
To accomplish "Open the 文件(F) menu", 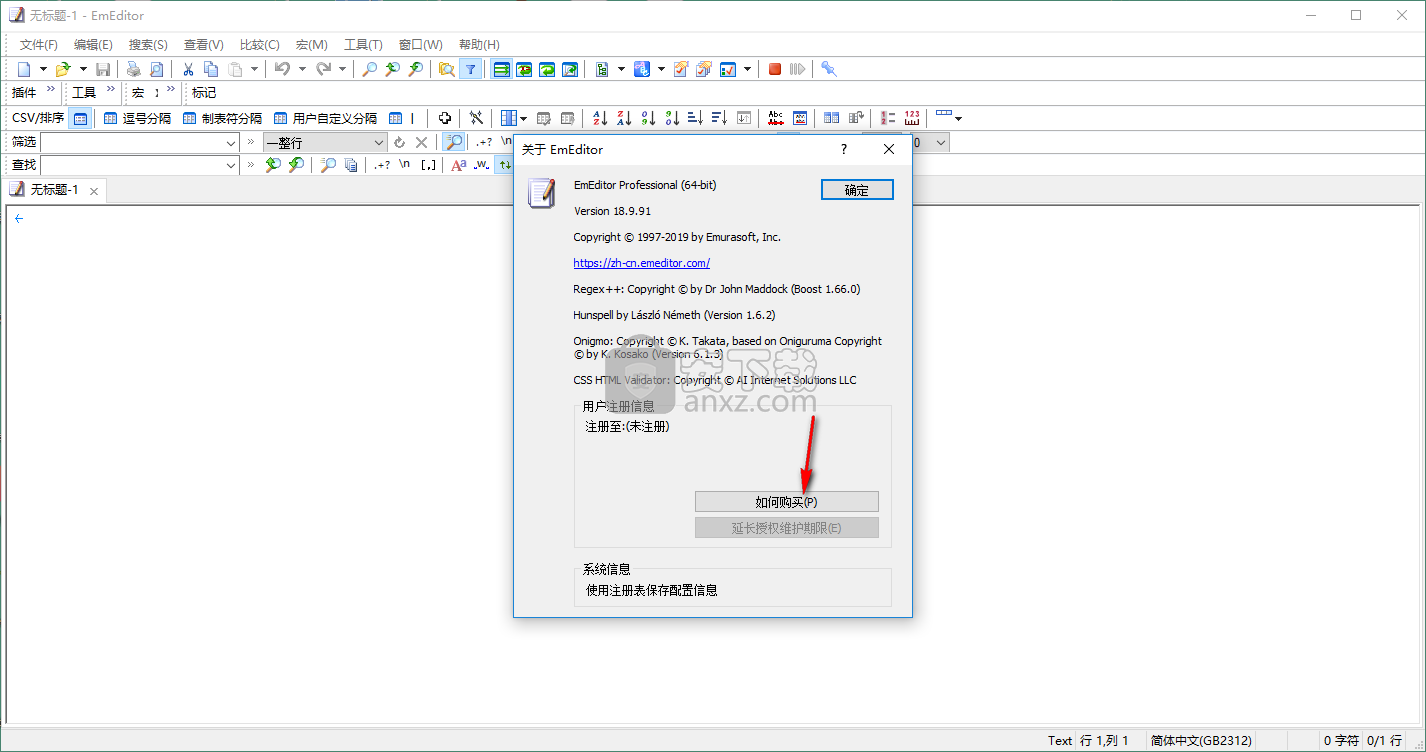I will click(x=39, y=45).
